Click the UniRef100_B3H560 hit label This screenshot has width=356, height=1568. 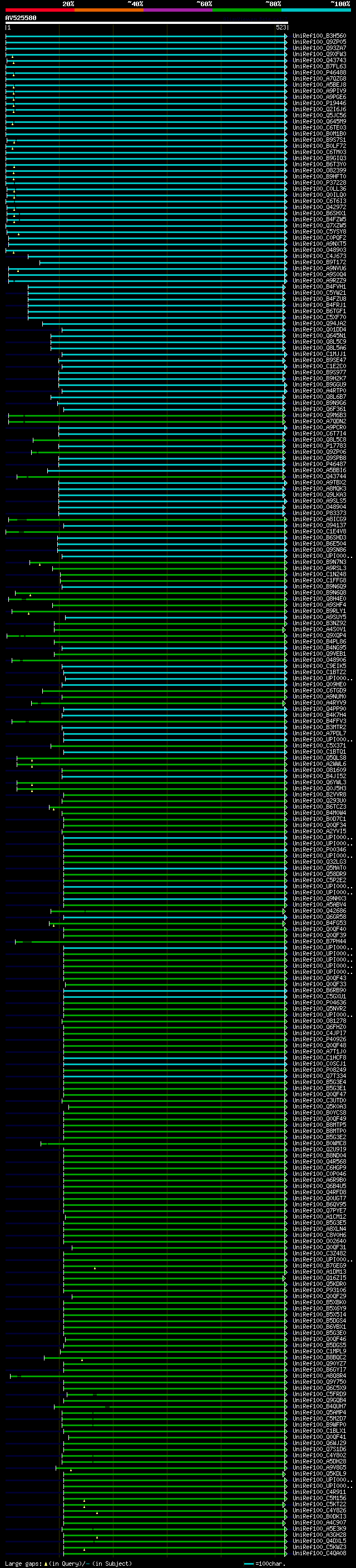(319, 36)
